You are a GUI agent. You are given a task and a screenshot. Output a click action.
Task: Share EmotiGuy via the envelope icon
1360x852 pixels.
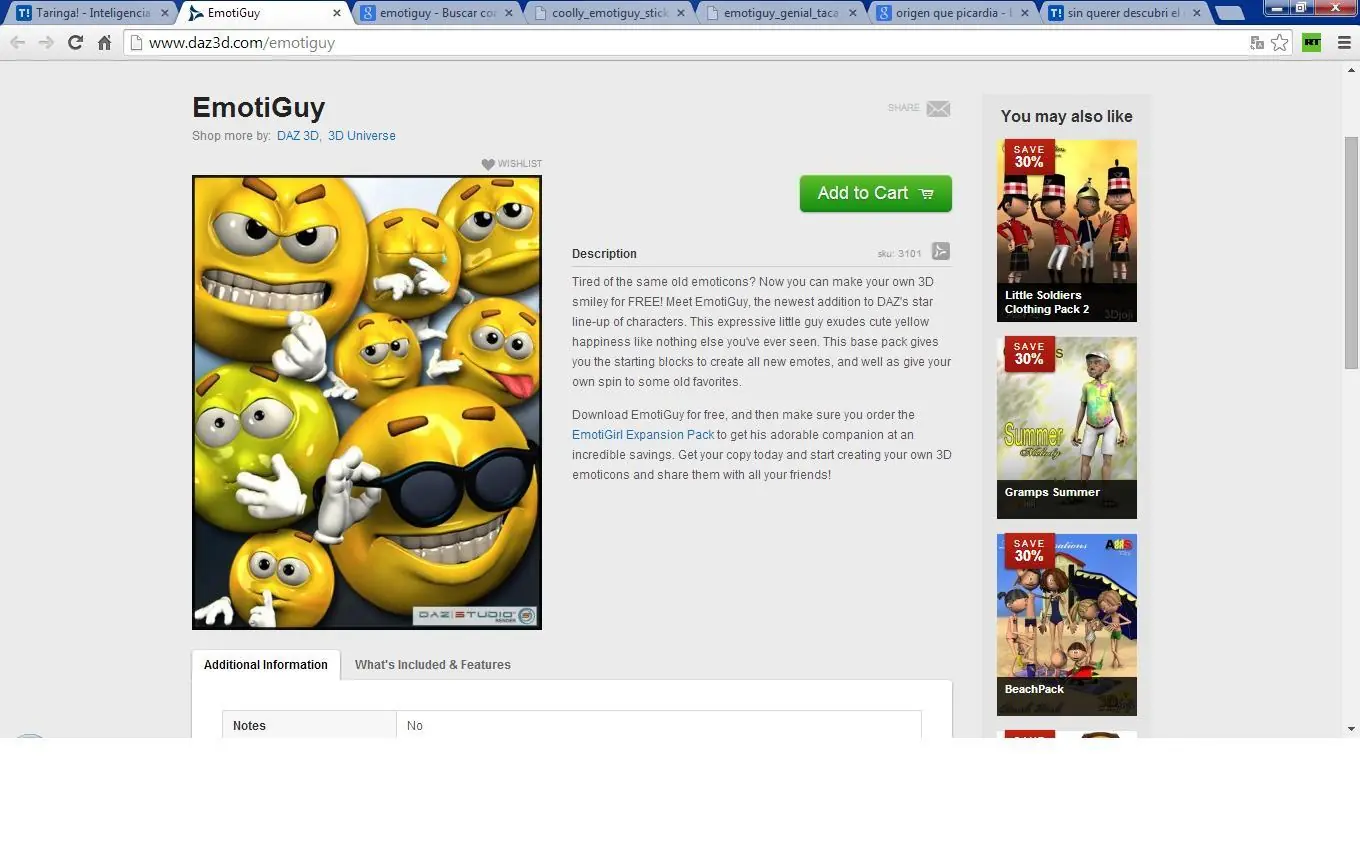(x=938, y=109)
